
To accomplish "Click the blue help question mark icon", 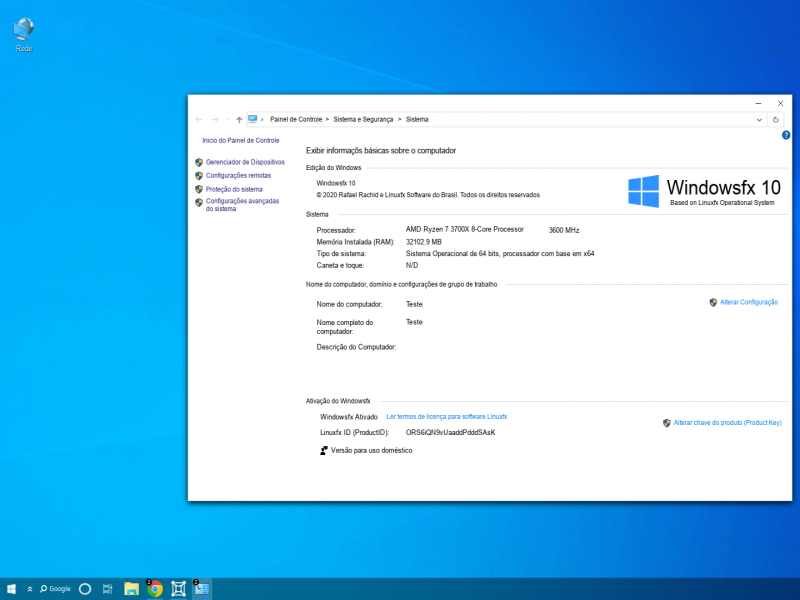I will 786,134.
